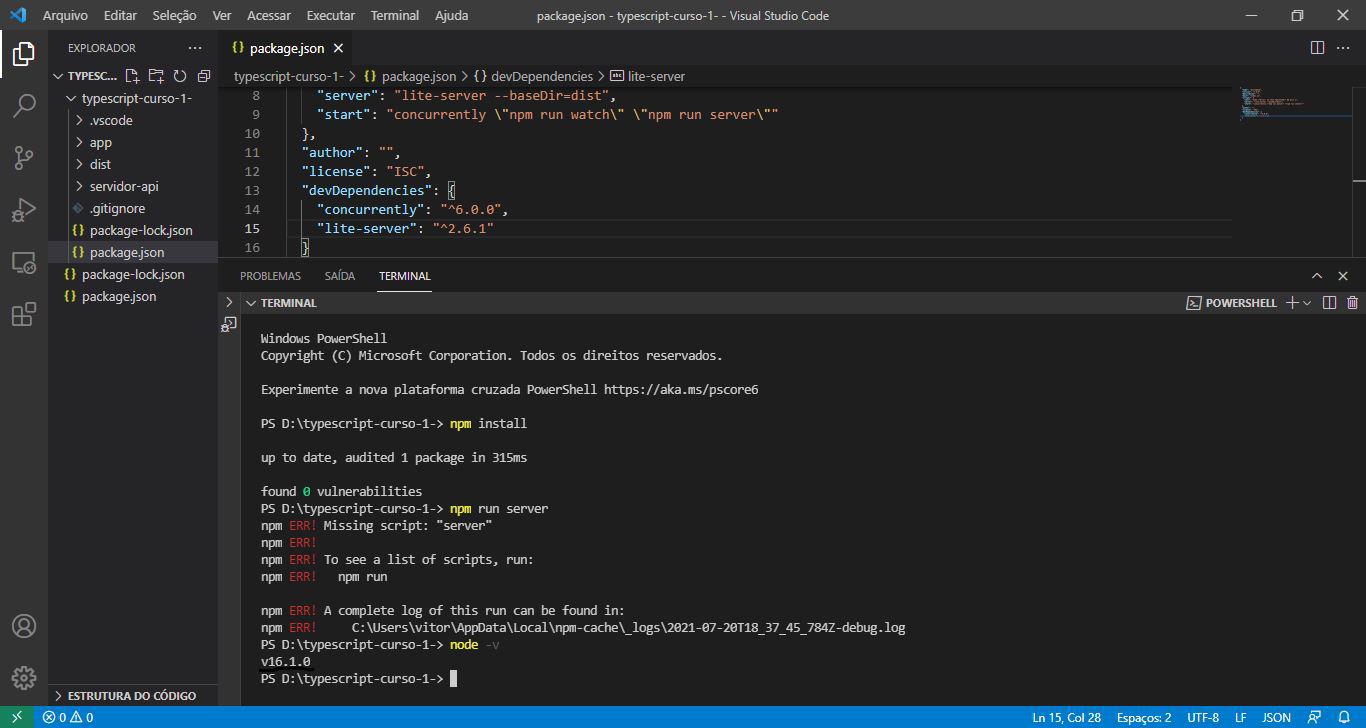
Task: Open the Ajuda menu
Action: tap(451, 15)
